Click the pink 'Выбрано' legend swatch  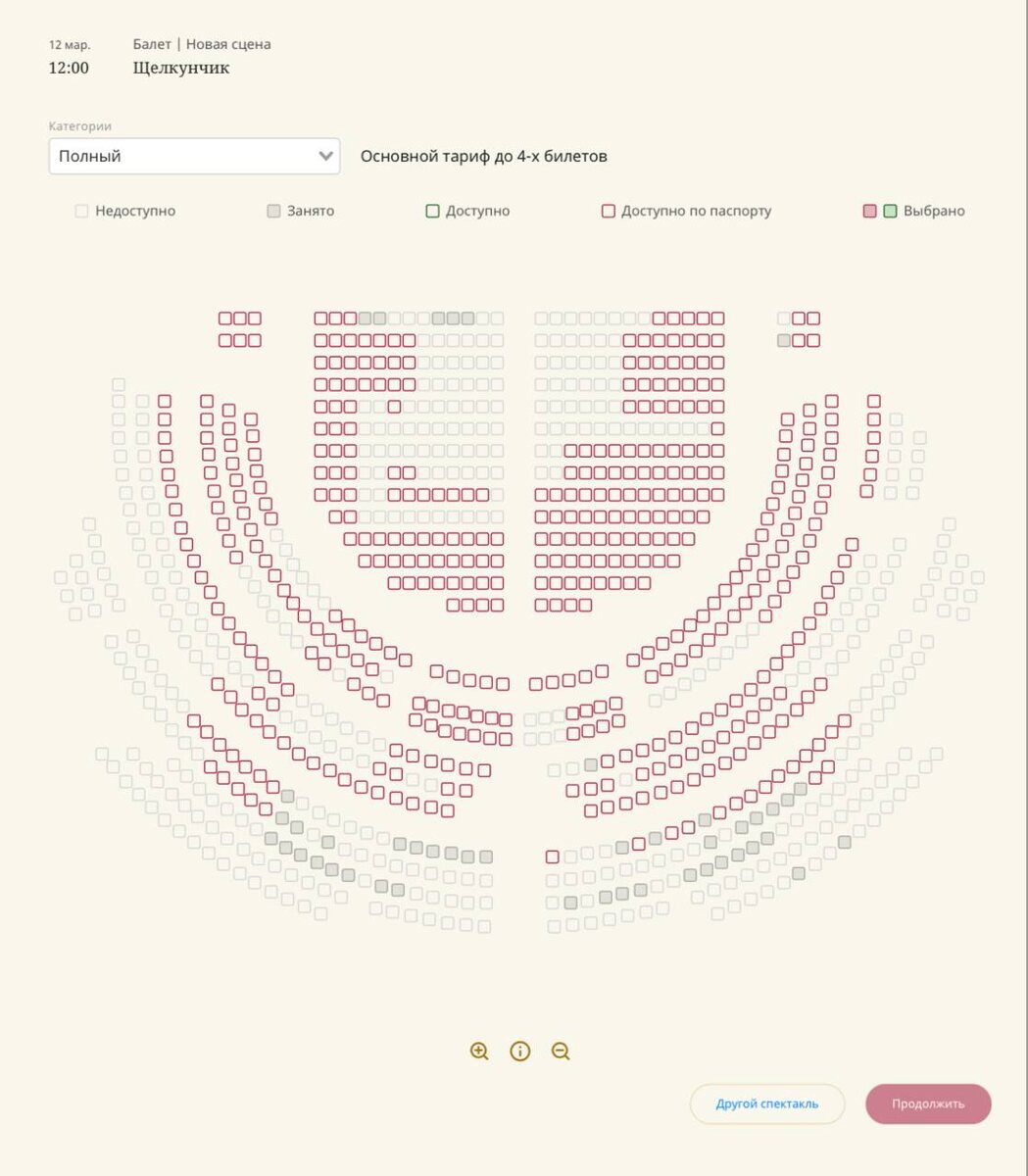point(869,211)
